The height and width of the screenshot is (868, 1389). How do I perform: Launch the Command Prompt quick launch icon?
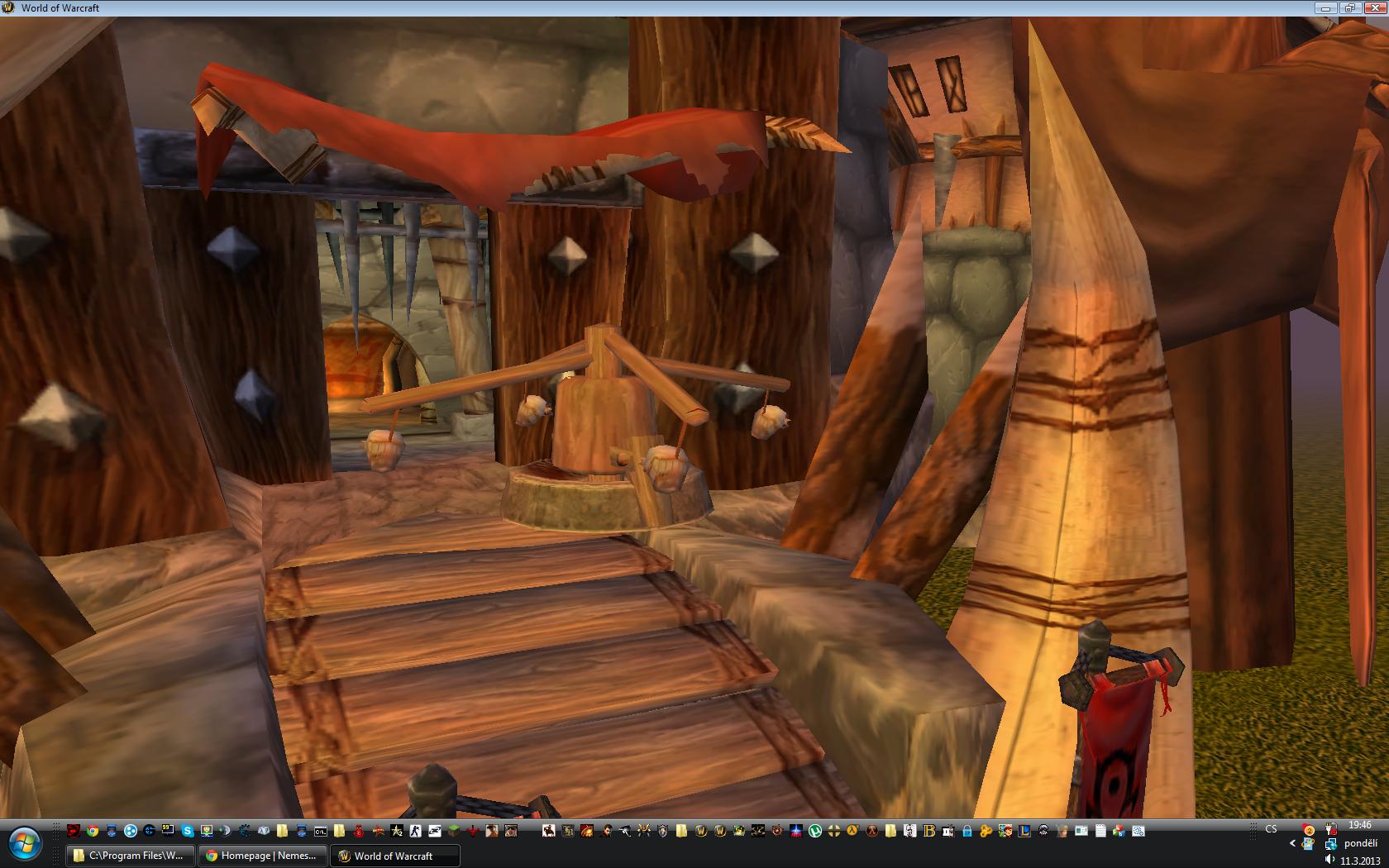point(320,831)
